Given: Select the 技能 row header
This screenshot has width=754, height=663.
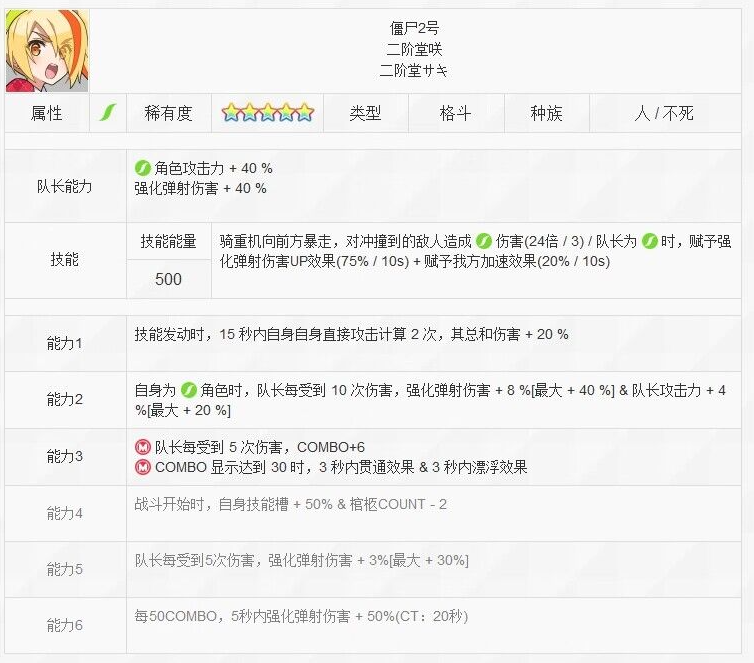Looking at the screenshot, I should (x=65, y=260).
